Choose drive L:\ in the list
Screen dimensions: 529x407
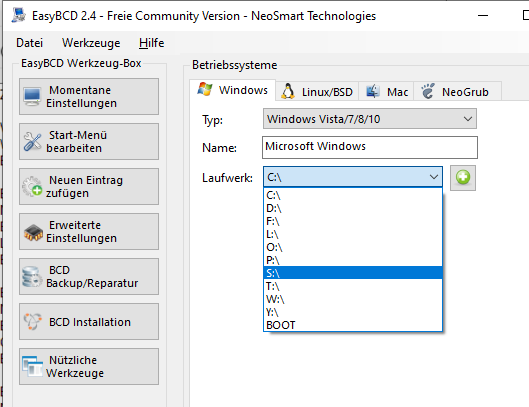353,234
